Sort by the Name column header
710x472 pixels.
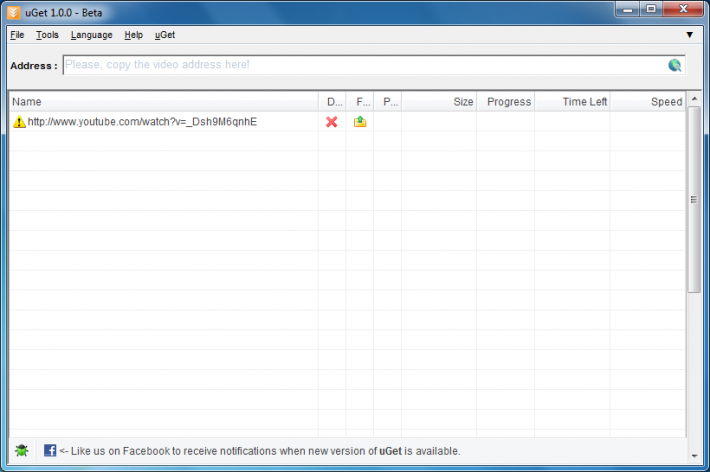pyautogui.click(x=164, y=101)
